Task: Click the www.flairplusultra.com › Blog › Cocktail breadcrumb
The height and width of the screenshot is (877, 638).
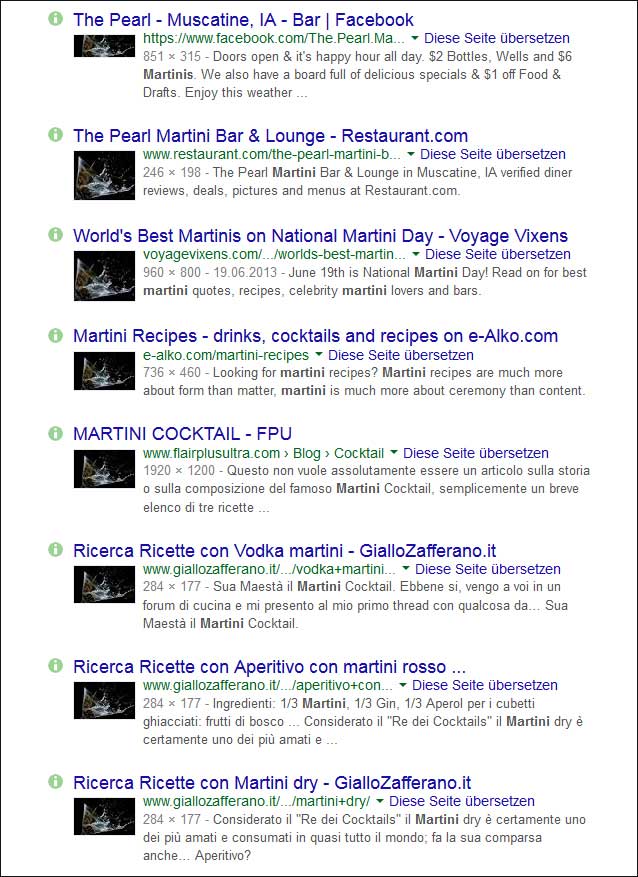Action: click(263, 452)
